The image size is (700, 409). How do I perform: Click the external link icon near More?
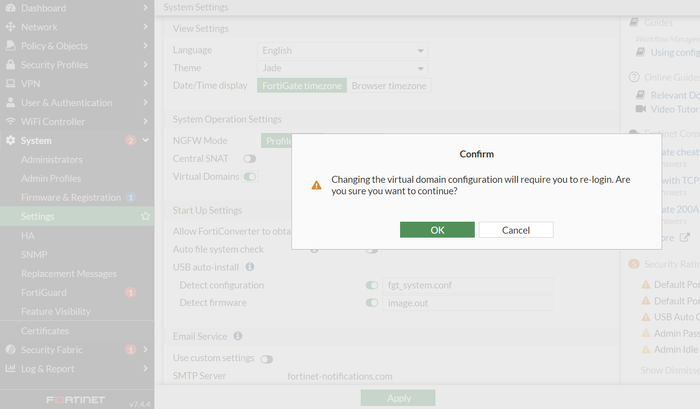[x=684, y=238]
